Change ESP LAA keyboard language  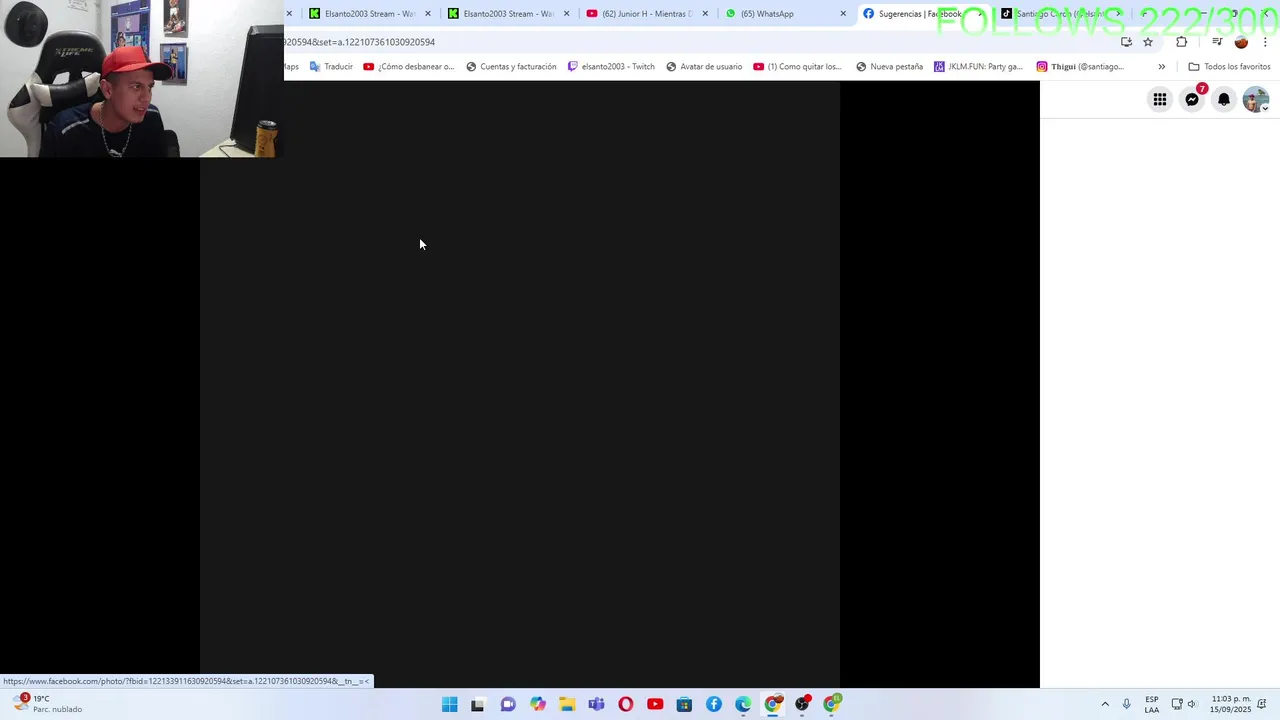(x=1152, y=704)
